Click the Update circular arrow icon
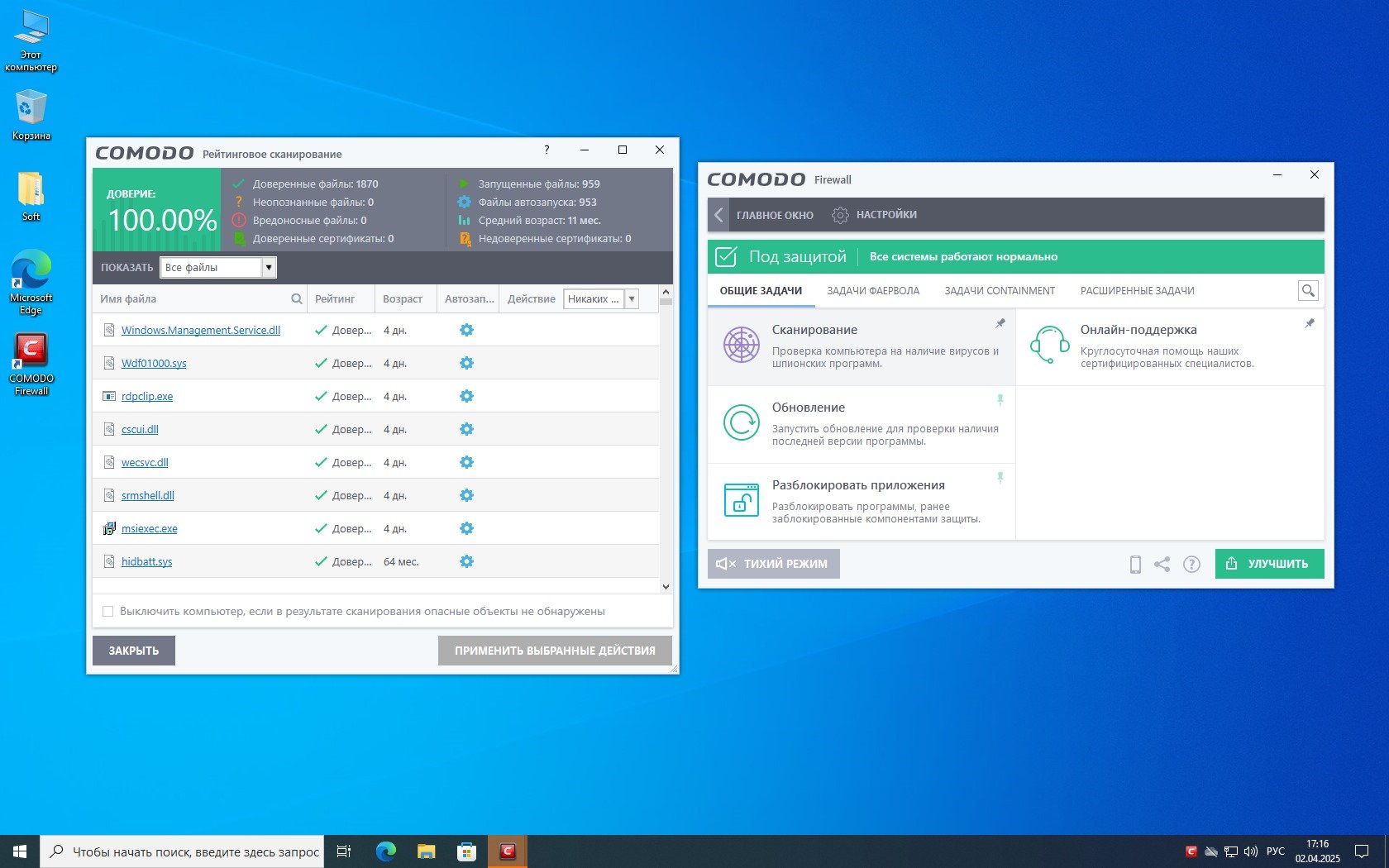Screen dimensions: 1389x868 [741, 422]
